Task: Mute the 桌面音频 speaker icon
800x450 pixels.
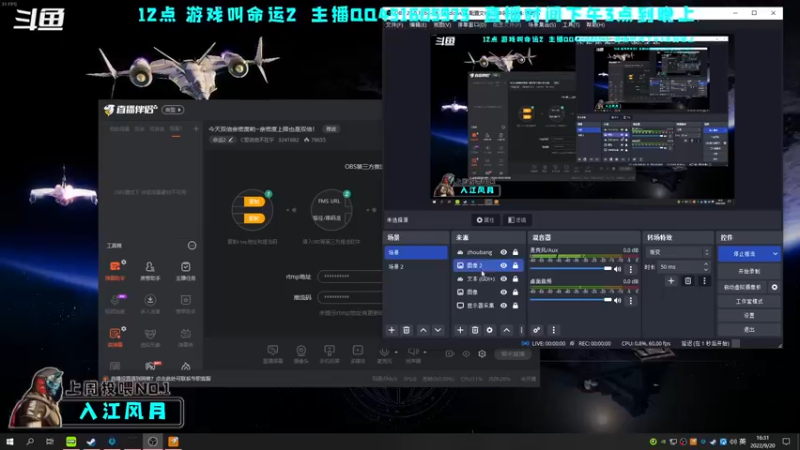Action: coord(618,301)
